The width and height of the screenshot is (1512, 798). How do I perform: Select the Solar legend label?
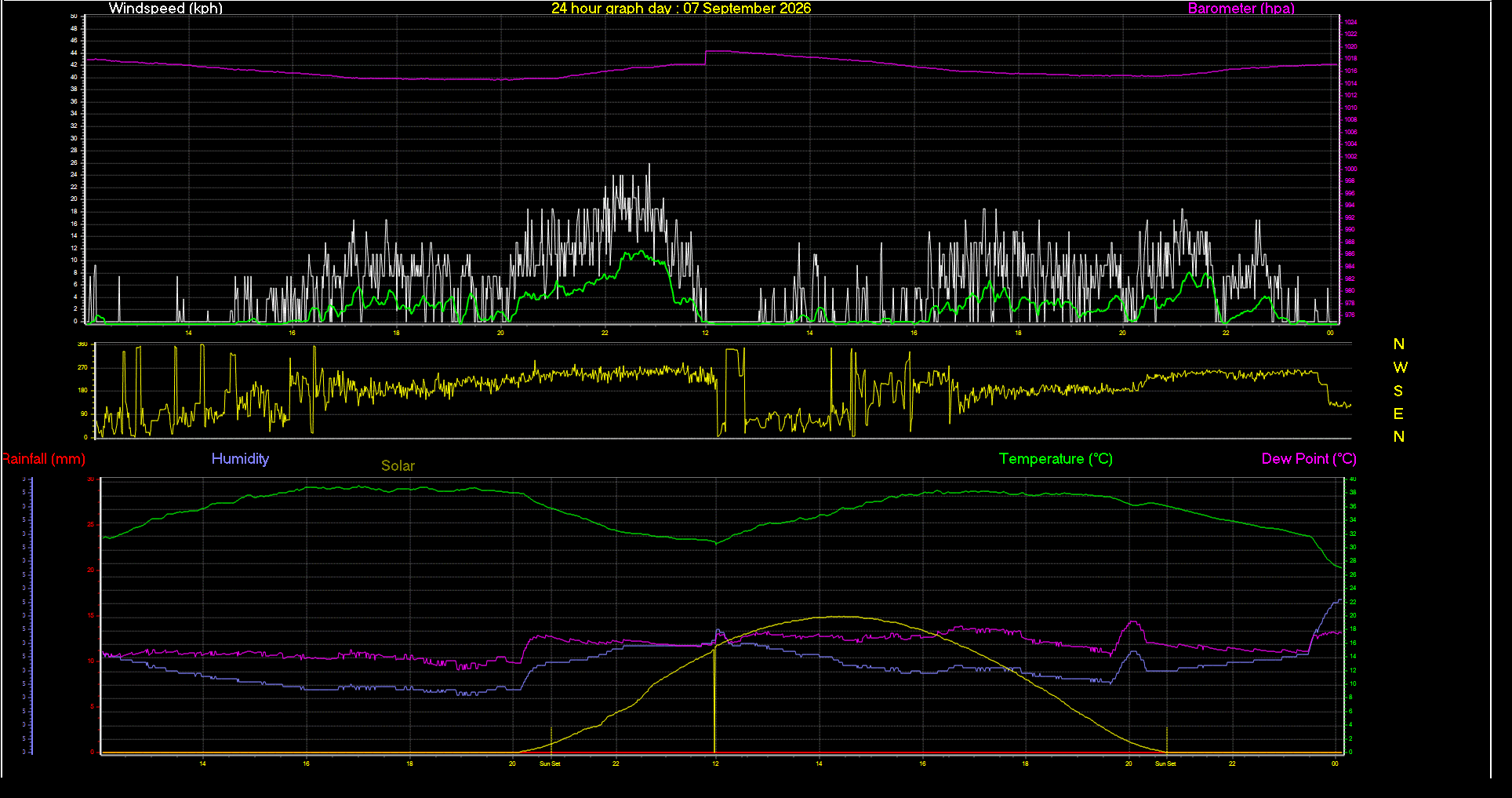[x=398, y=466]
